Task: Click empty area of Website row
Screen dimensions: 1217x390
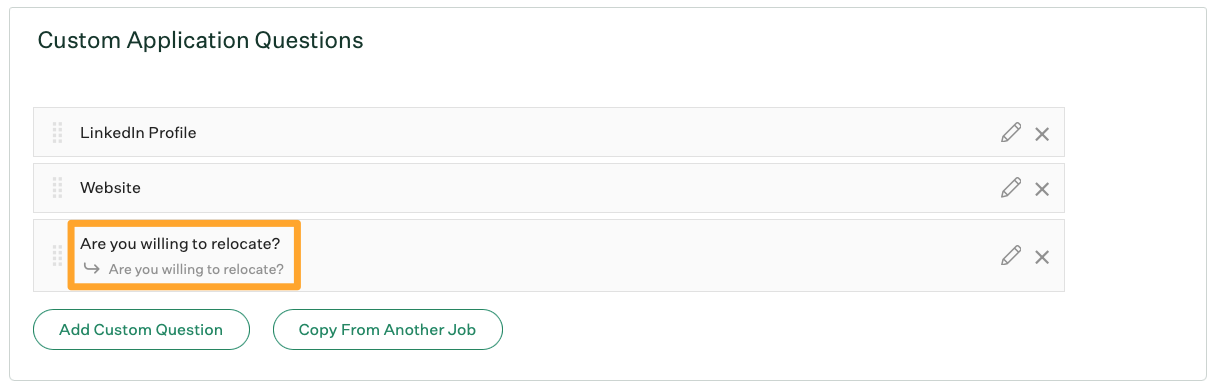Action: click(600, 188)
